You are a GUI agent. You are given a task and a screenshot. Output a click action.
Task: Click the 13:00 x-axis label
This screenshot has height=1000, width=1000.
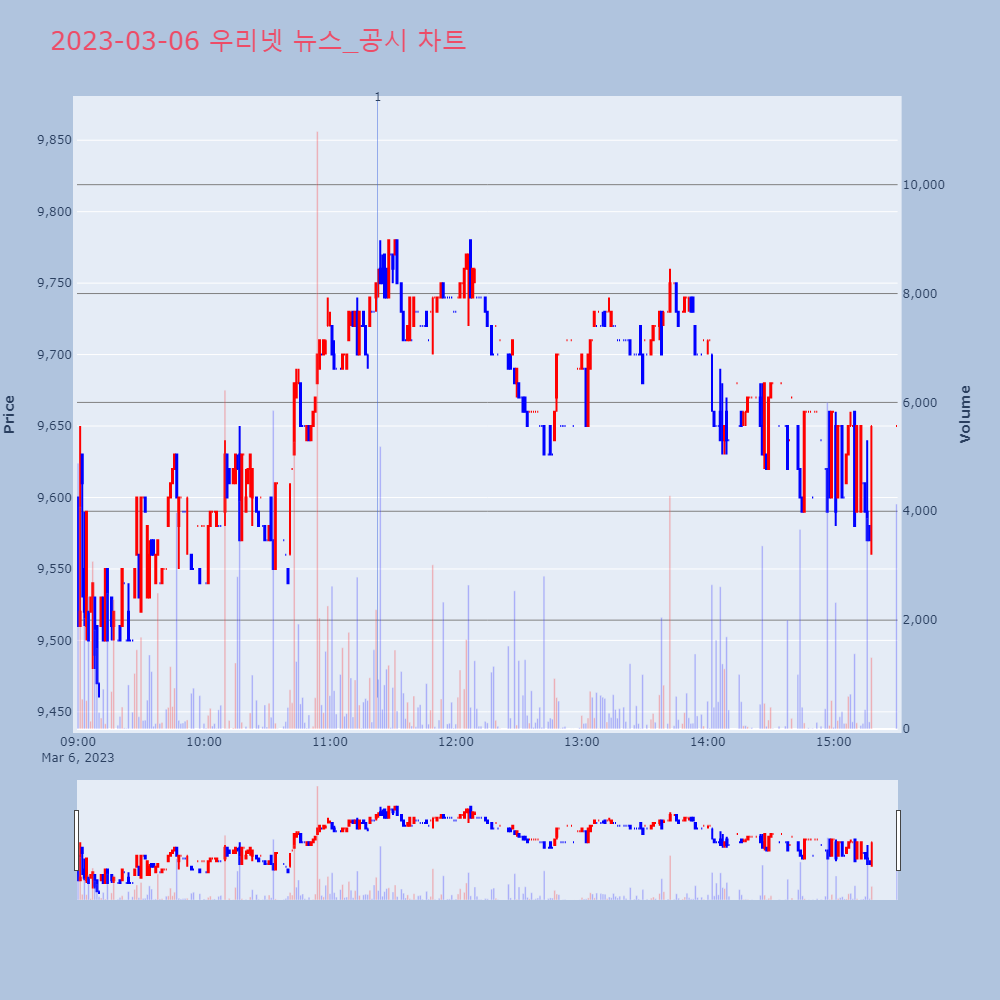582,742
